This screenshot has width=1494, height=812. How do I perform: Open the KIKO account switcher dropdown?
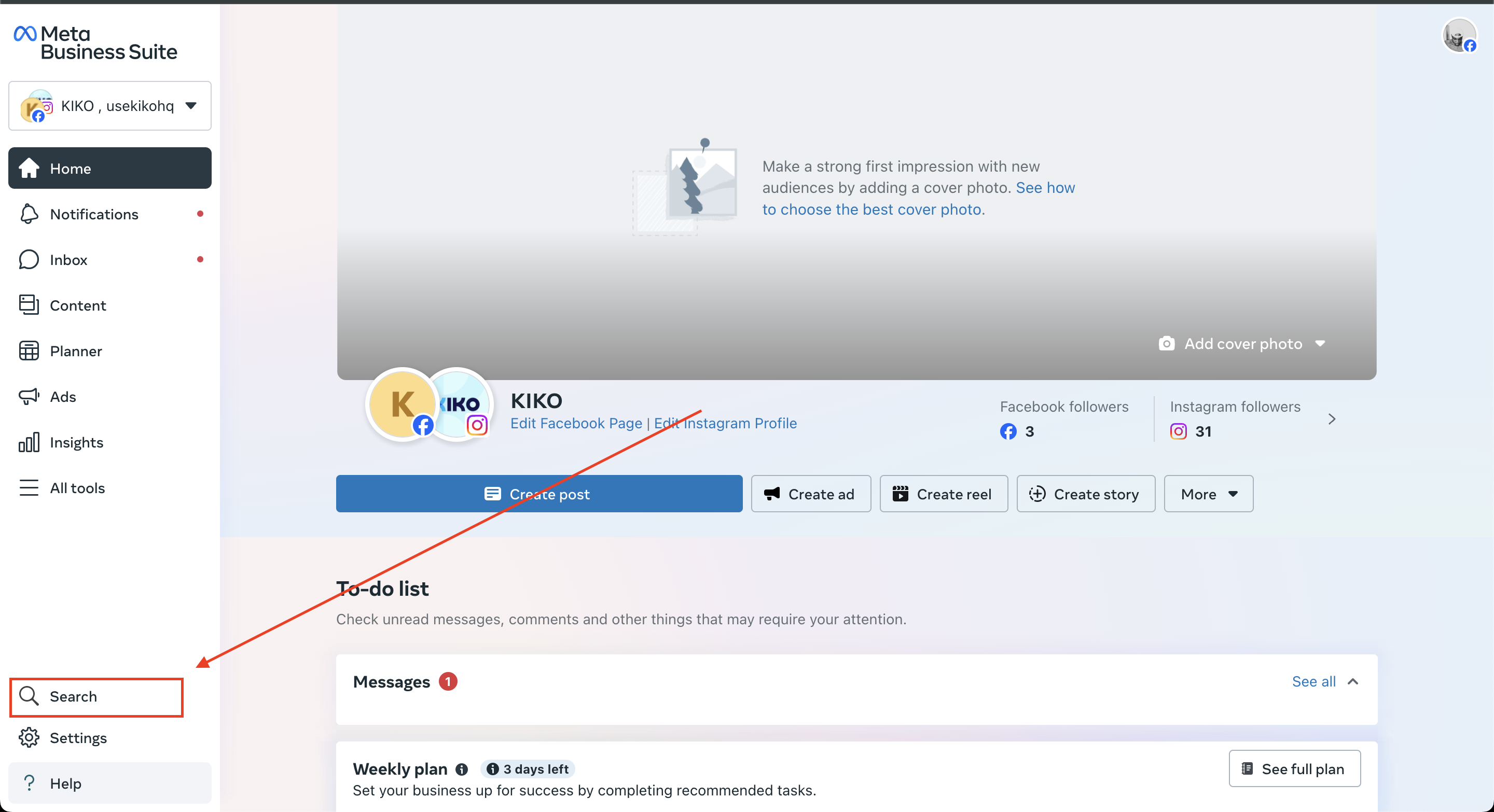pos(110,106)
